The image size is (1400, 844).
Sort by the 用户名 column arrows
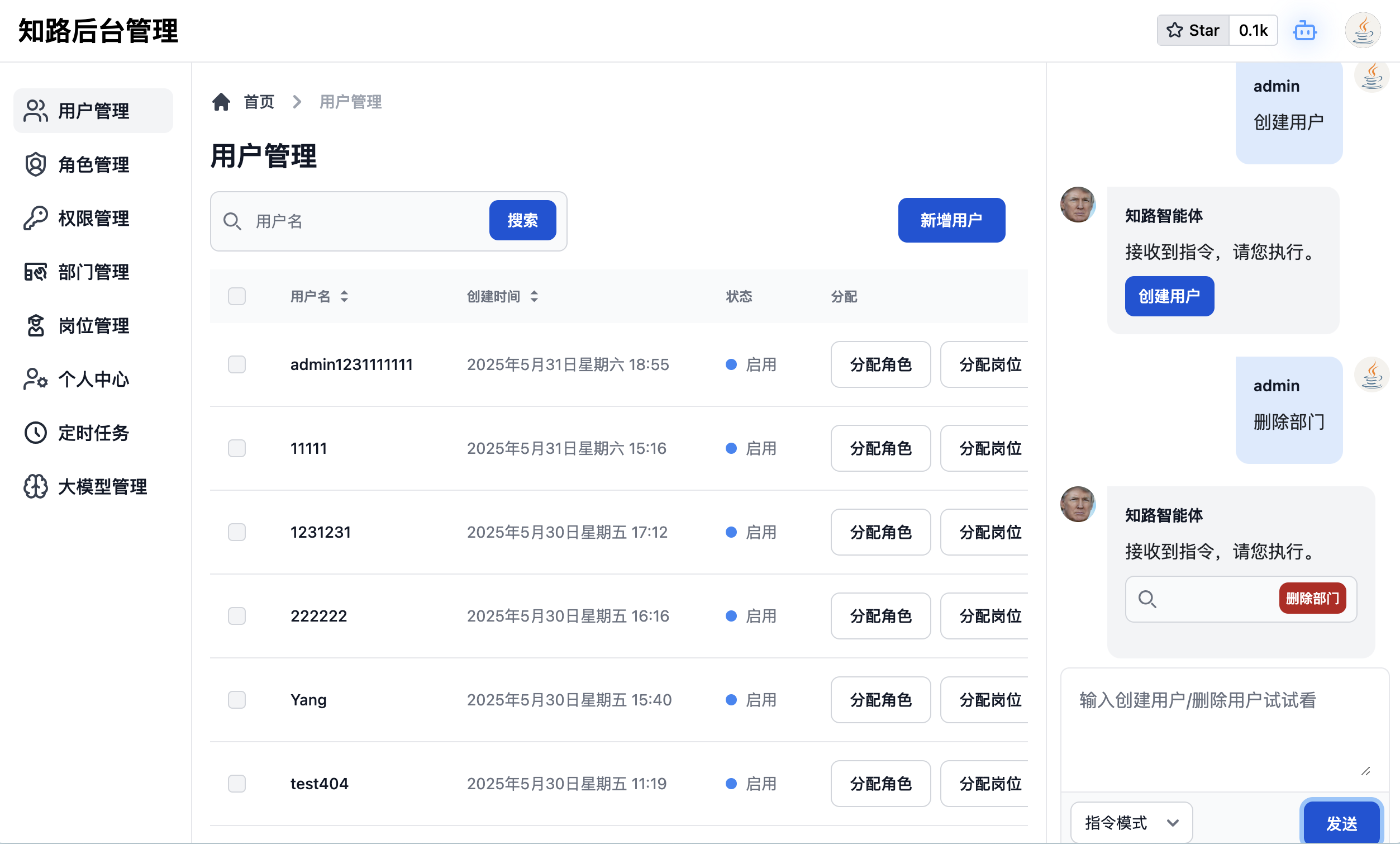click(x=344, y=296)
